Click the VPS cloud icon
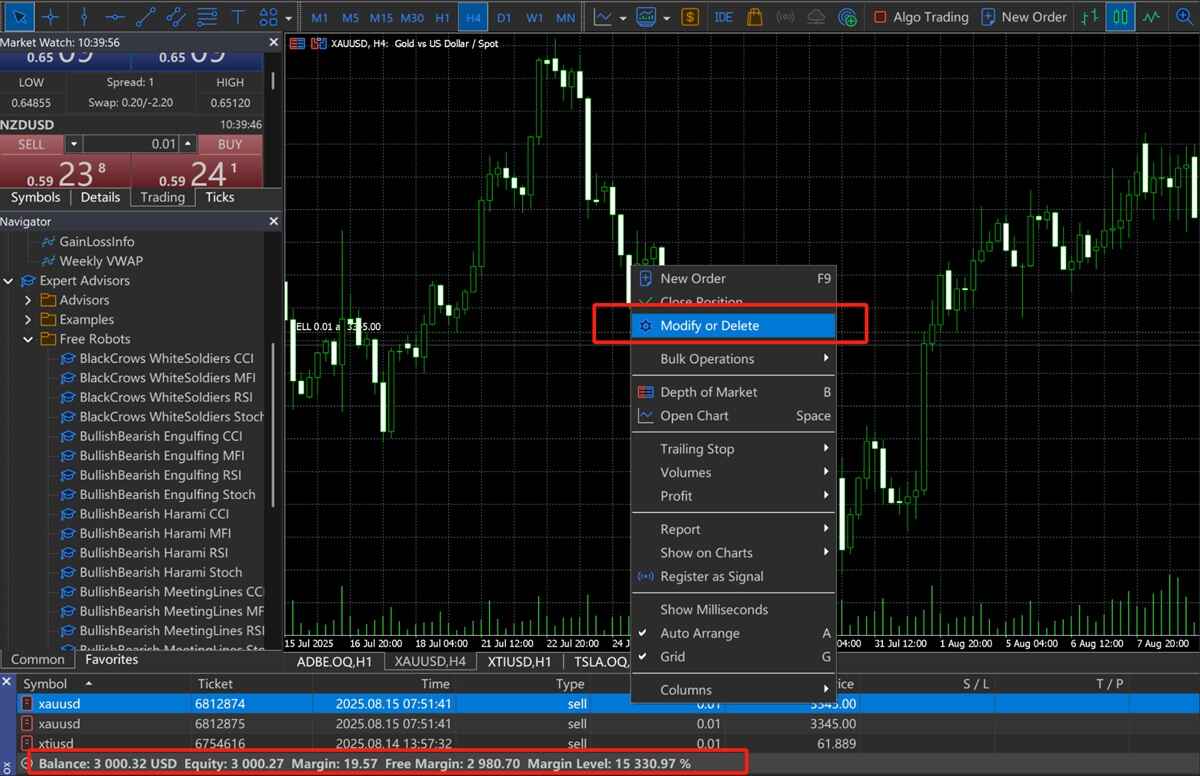 [x=817, y=17]
